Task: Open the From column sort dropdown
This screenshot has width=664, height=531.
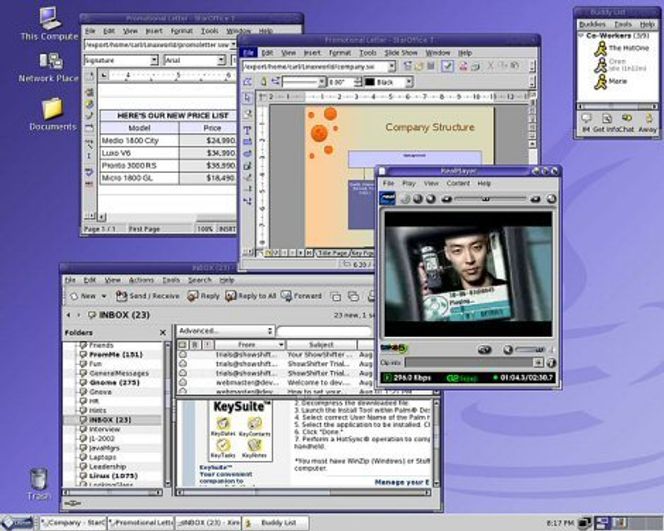Action: (281, 345)
